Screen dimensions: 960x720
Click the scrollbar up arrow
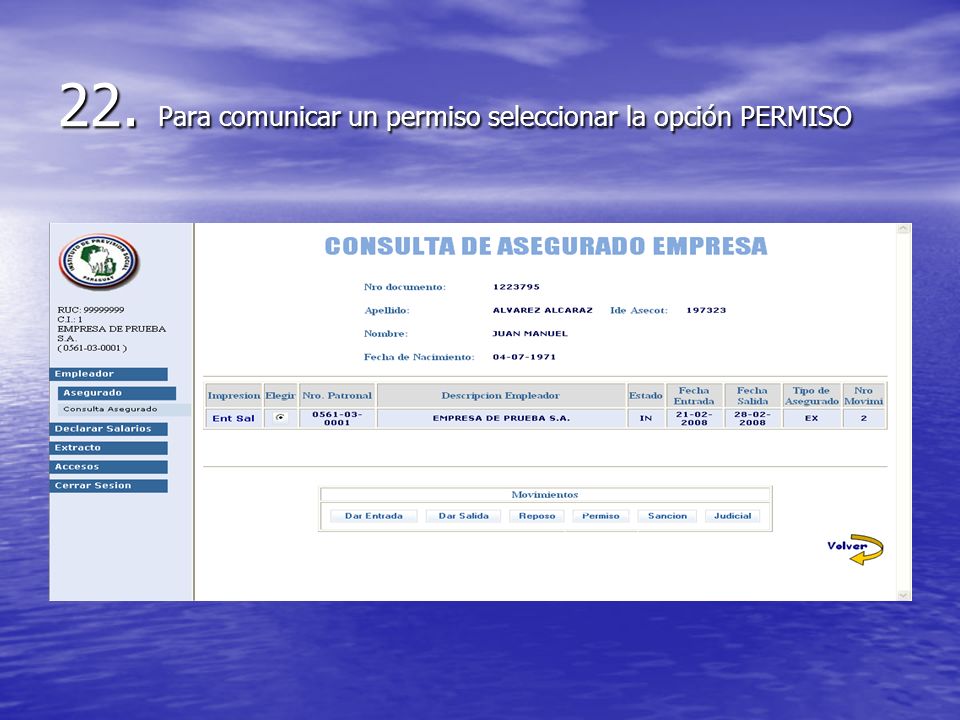(x=904, y=229)
